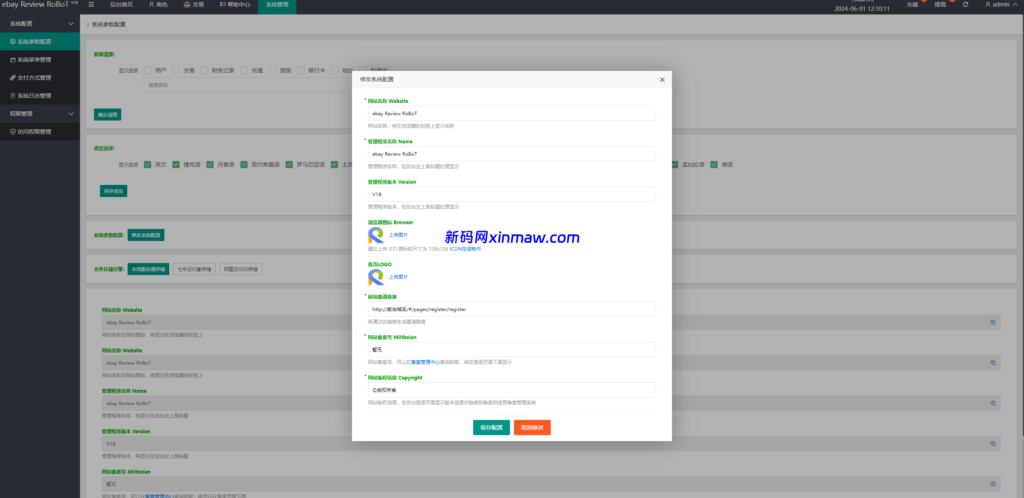This screenshot has width=1024, height=498.
Task: Open 支付方式管理 in the sidebar
Action: [40, 77]
